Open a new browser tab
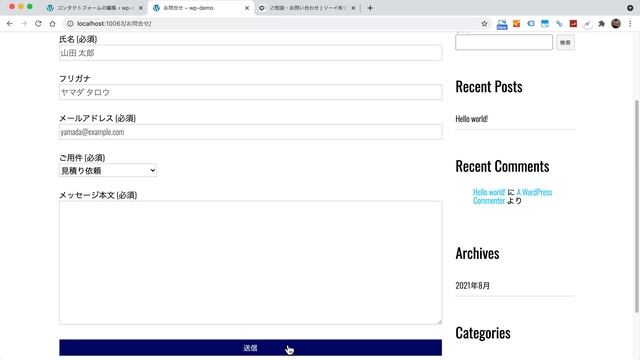The image size is (640, 360). (370, 8)
